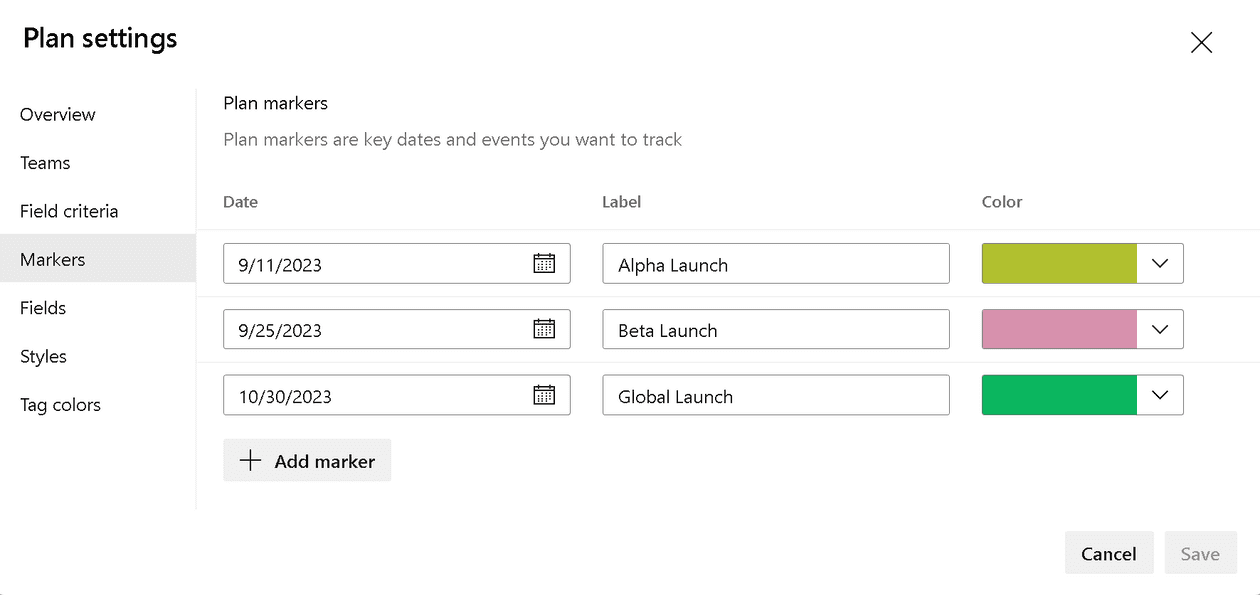Select the Field criteria section
Viewport: 1260px width, 595px height.
69,211
